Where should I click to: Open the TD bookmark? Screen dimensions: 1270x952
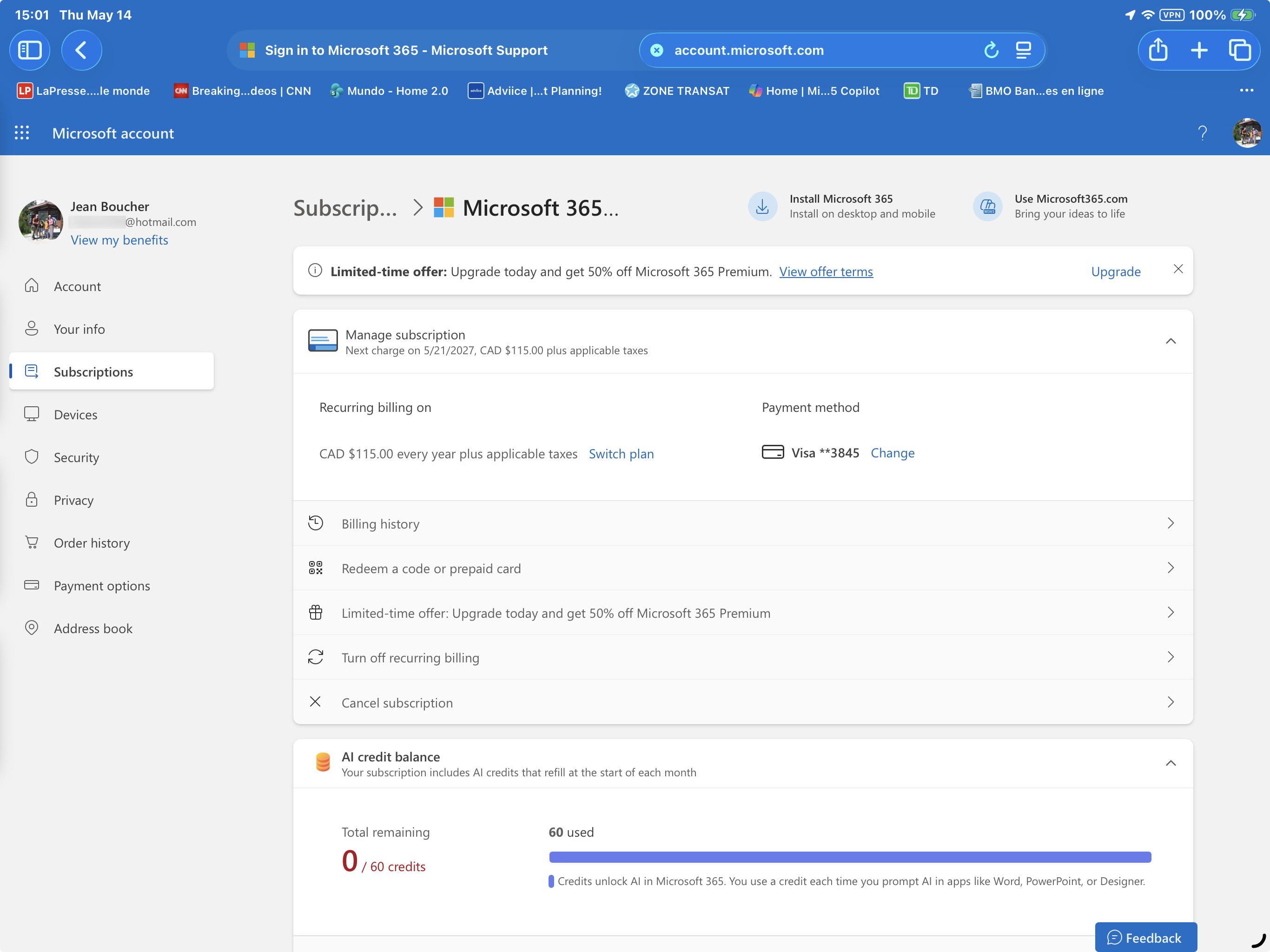pos(921,91)
